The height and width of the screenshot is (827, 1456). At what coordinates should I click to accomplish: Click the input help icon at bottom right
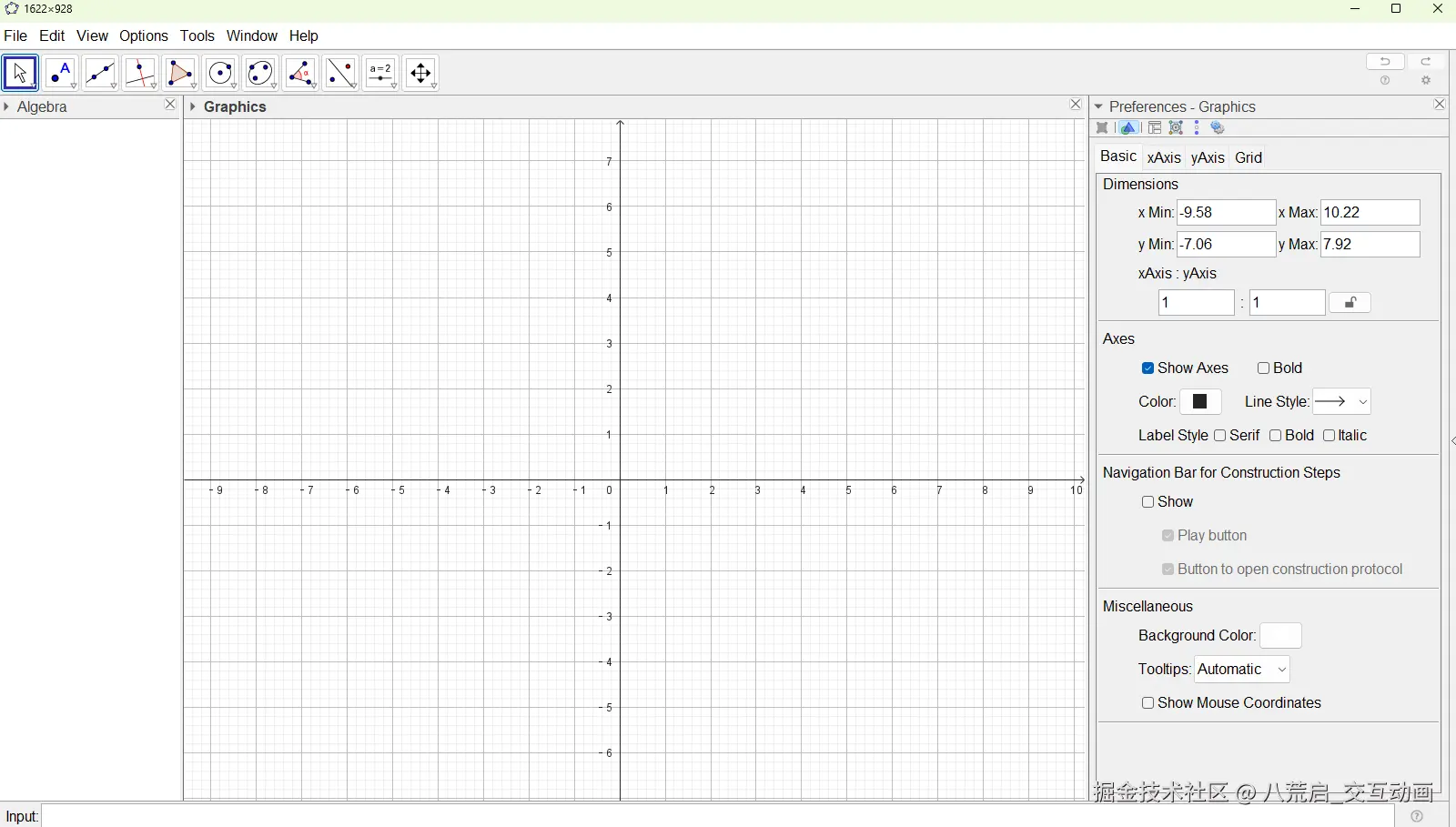click(1417, 816)
